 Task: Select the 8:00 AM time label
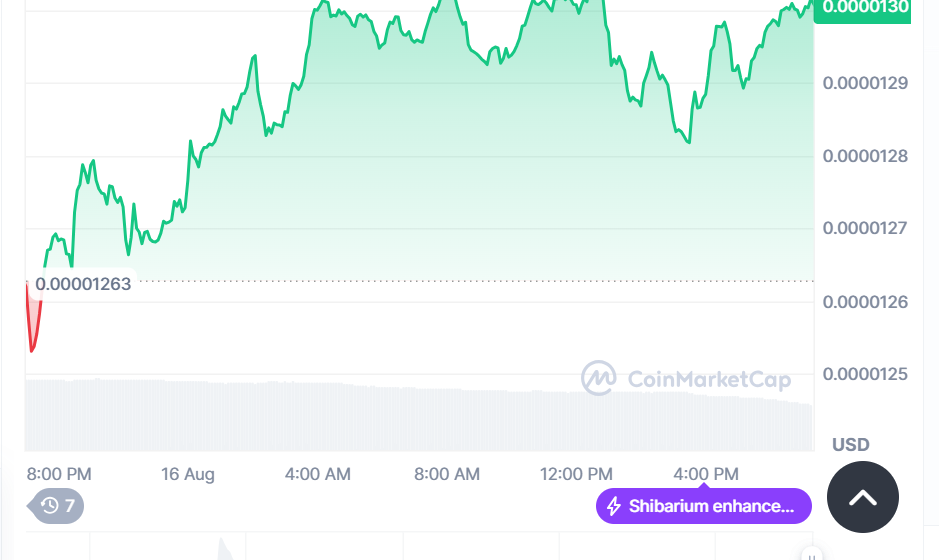point(447,474)
